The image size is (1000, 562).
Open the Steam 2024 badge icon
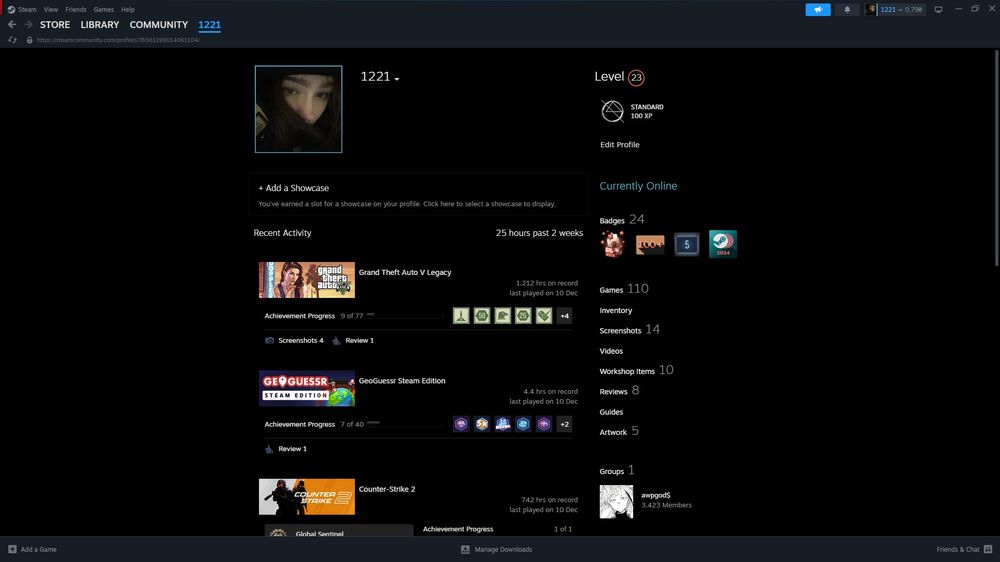pos(723,244)
